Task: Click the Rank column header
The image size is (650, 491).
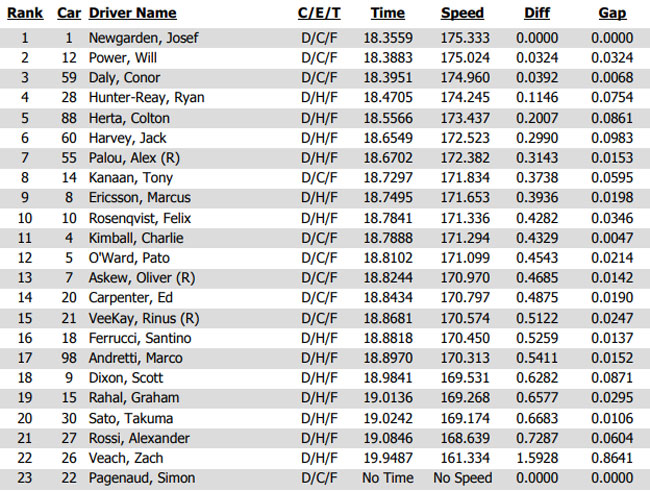Action: coord(25,13)
